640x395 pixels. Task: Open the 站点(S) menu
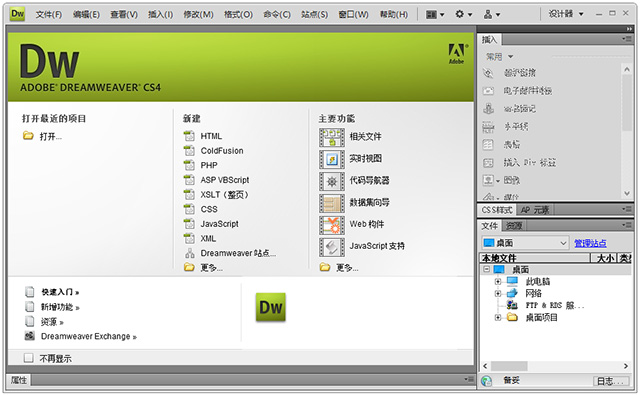pos(314,15)
